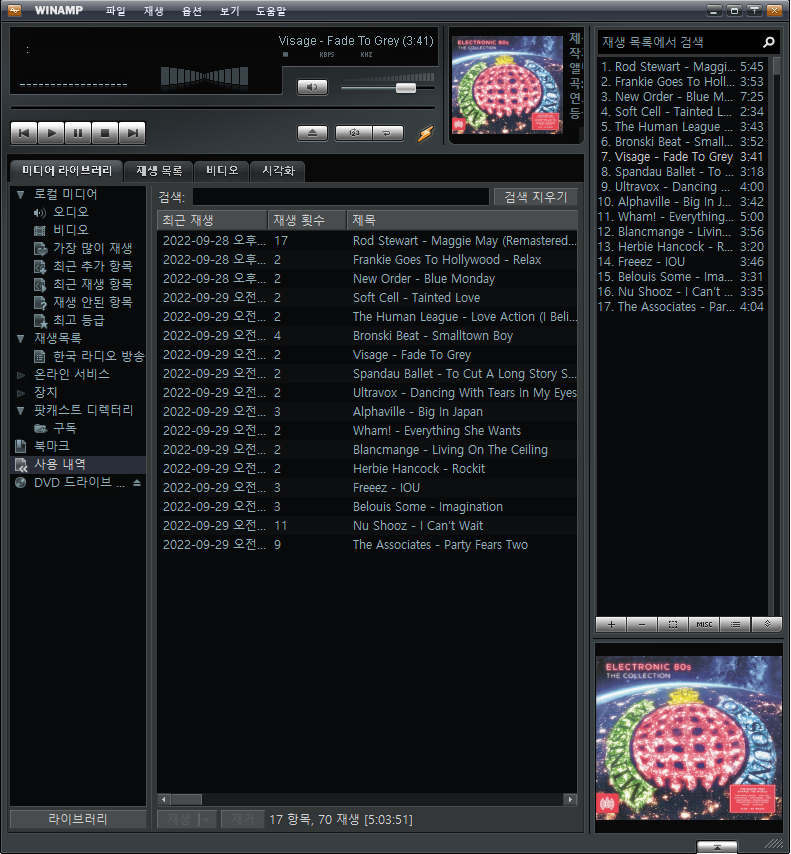
Task: Open 한국 라디오 방송 playlist
Action: [x=98, y=356]
